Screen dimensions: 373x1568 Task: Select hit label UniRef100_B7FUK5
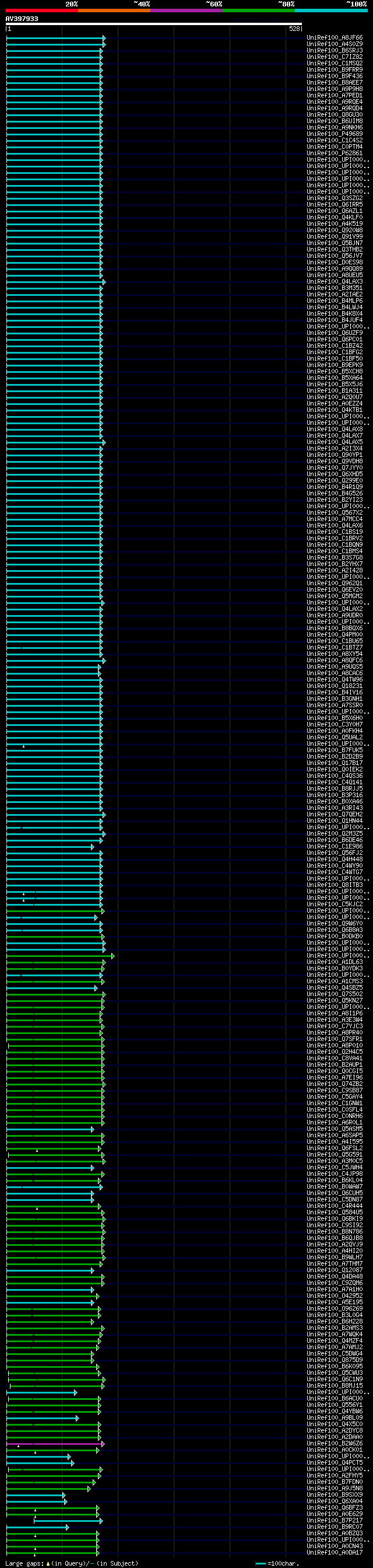pyautogui.click(x=335, y=750)
